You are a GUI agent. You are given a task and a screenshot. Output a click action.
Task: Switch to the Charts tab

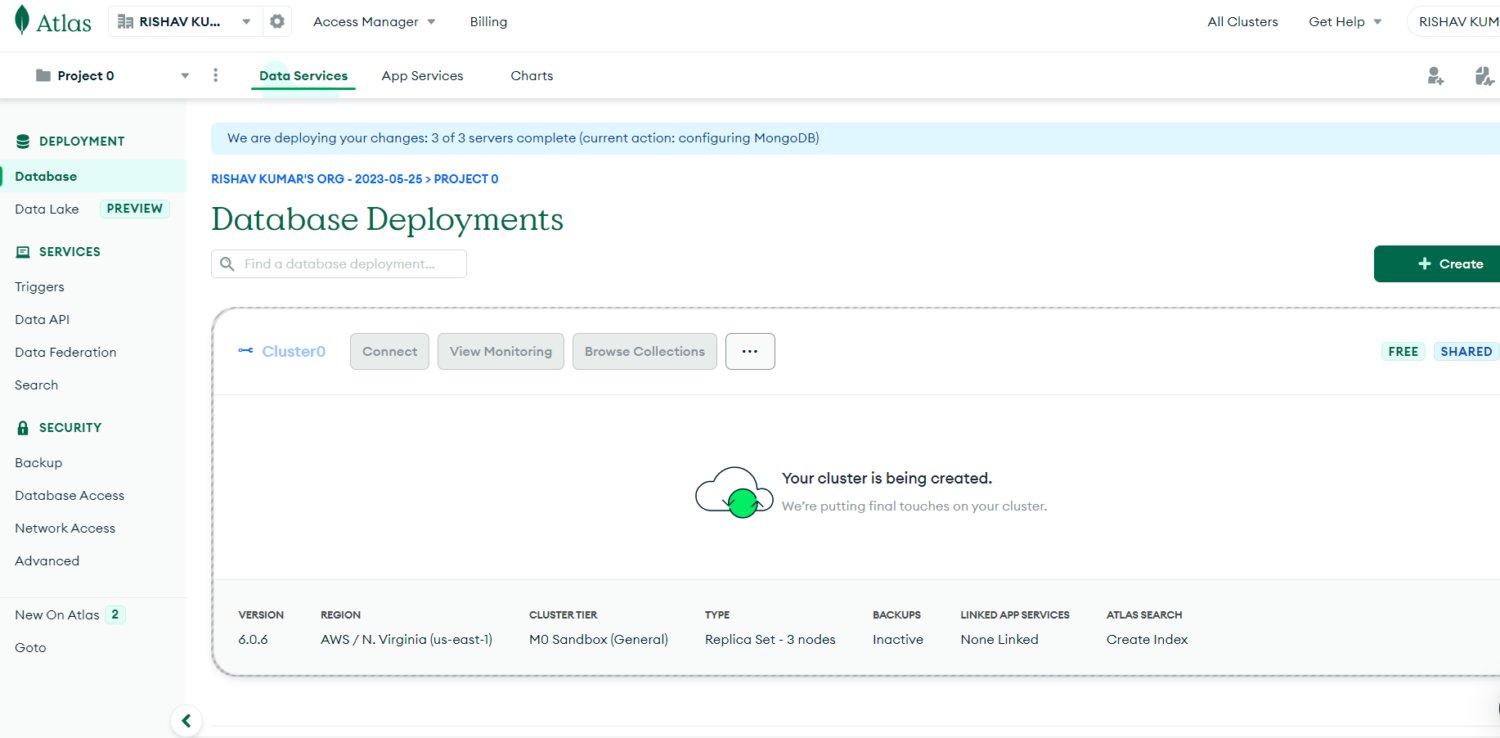532,75
